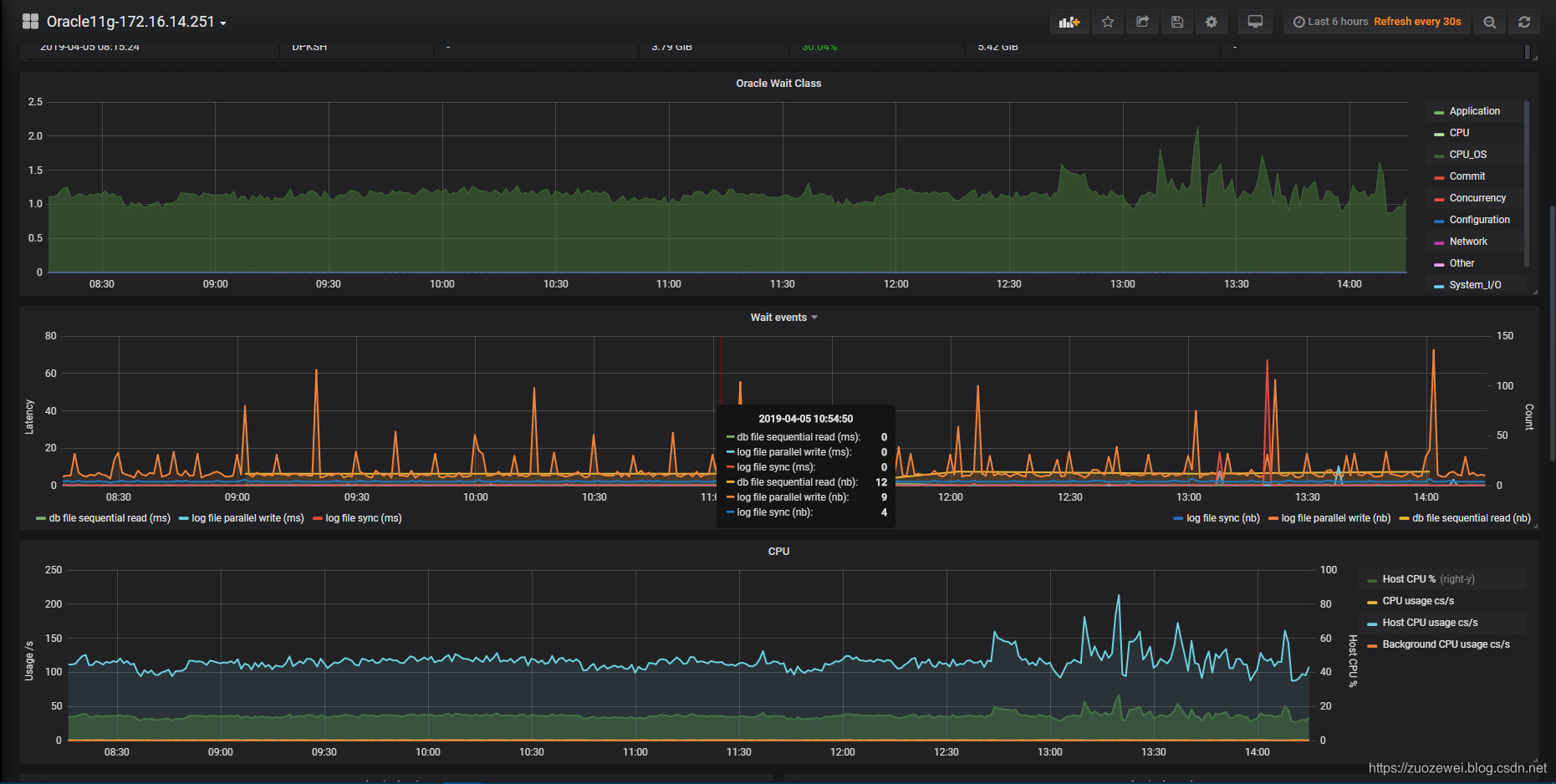
Task: Toggle Configuration series in legend
Action: (1479, 220)
